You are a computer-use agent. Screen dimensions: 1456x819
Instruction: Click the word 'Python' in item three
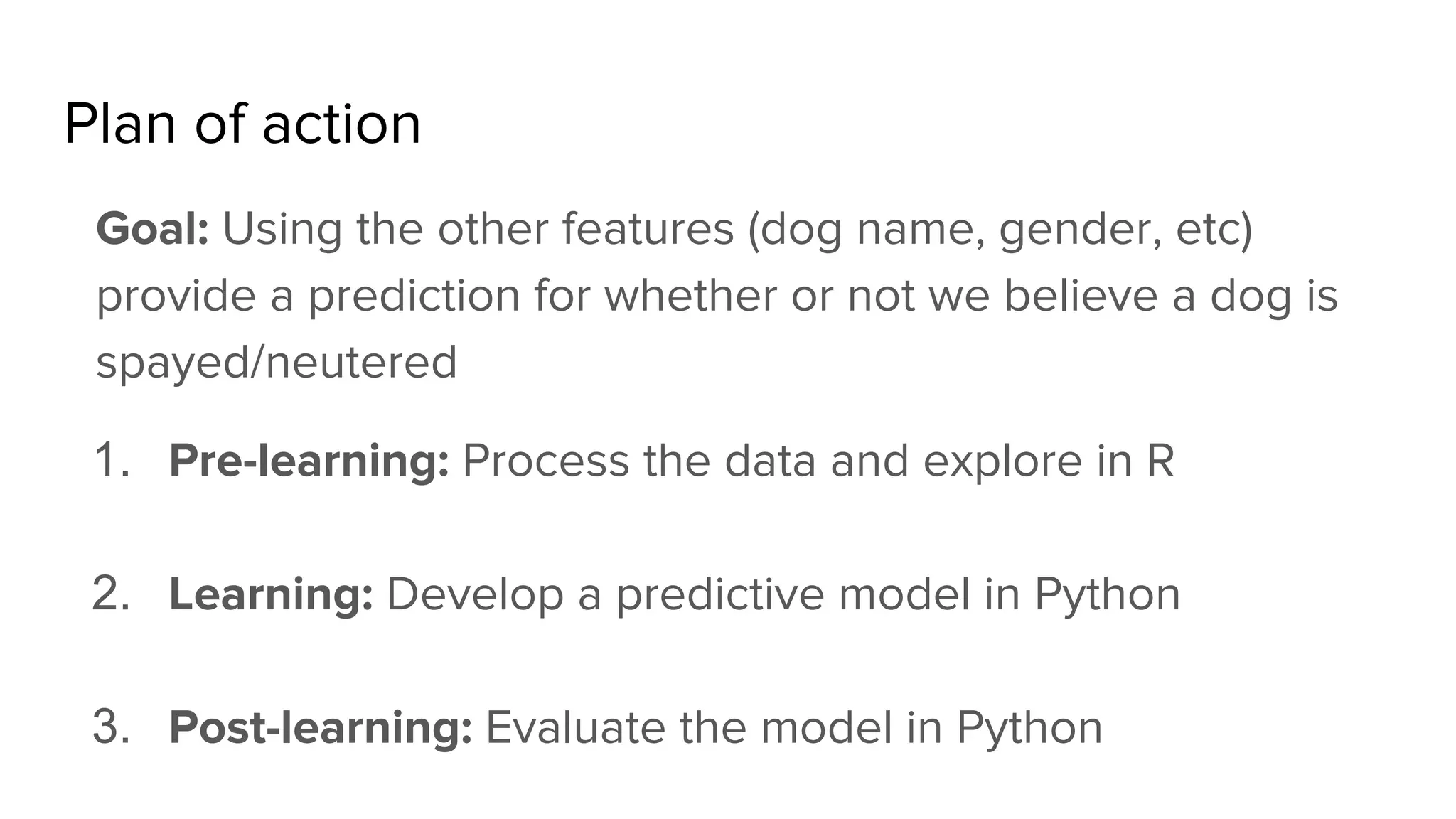coord(1029,728)
